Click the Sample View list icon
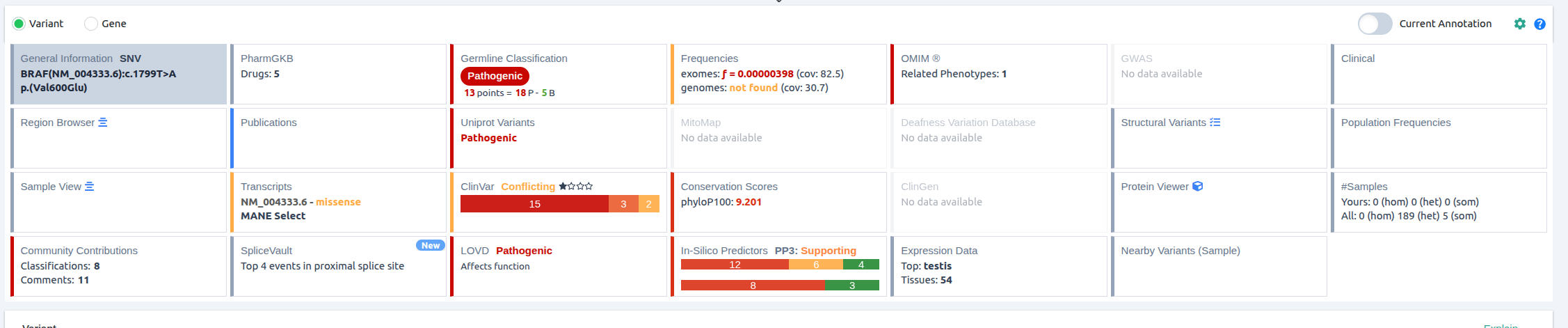 pos(89,187)
